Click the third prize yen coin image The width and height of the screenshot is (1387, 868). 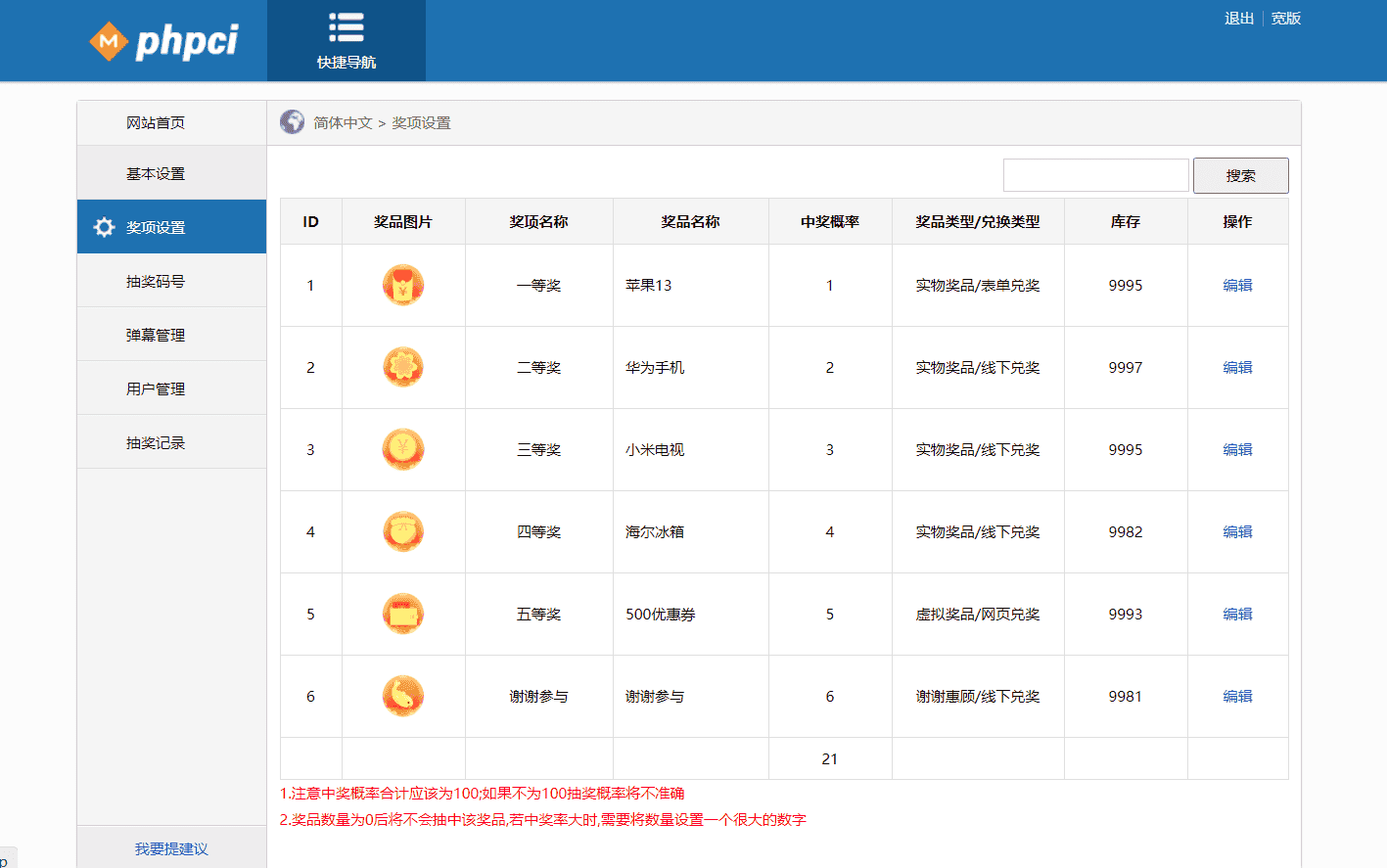pos(402,449)
